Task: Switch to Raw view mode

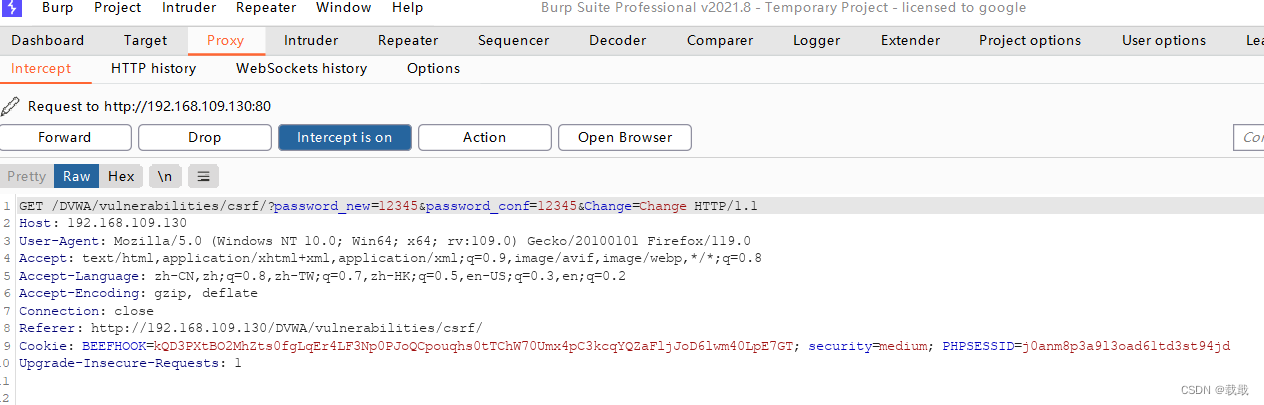Action: pos(77,176)
